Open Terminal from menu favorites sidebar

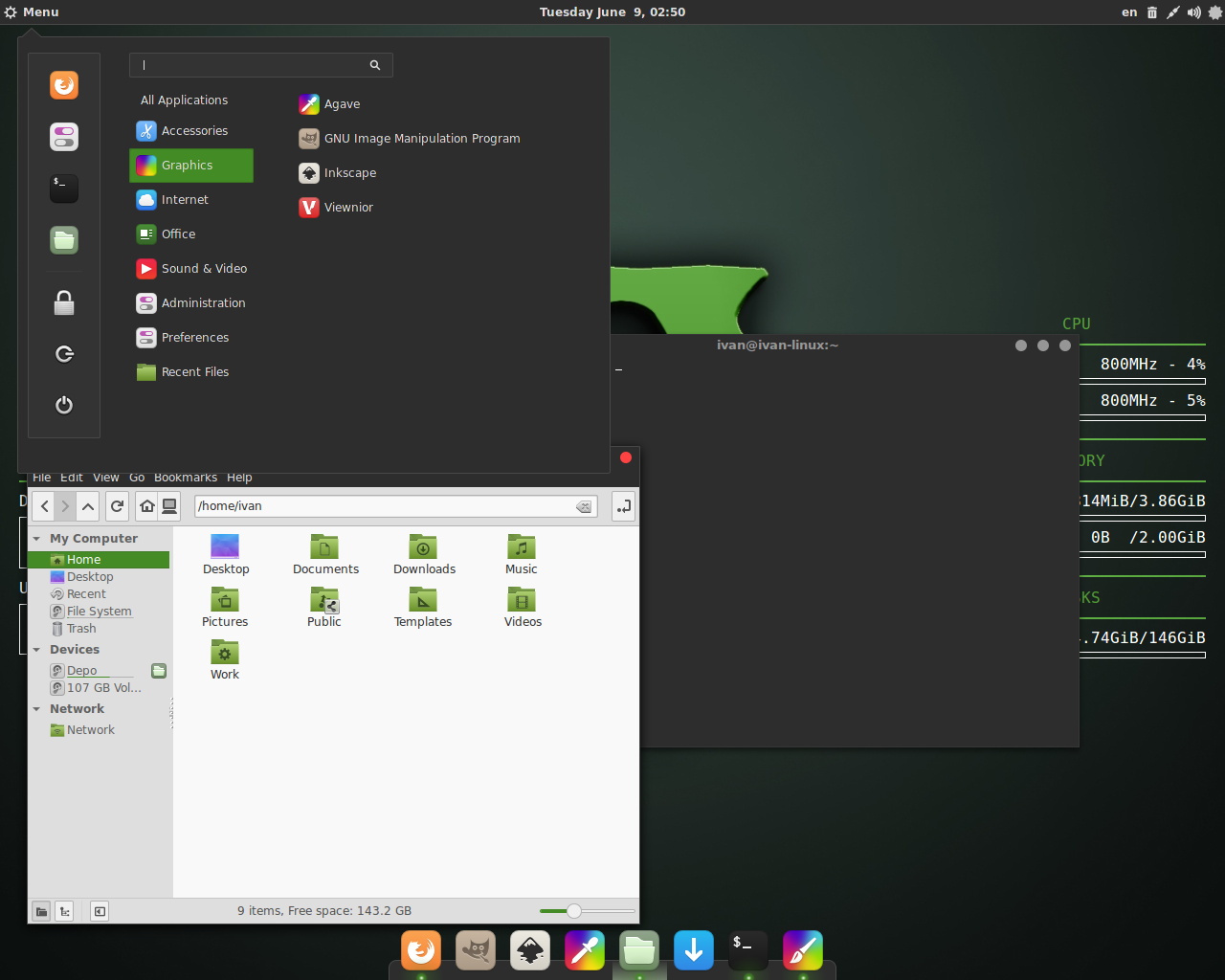point(64,189)
